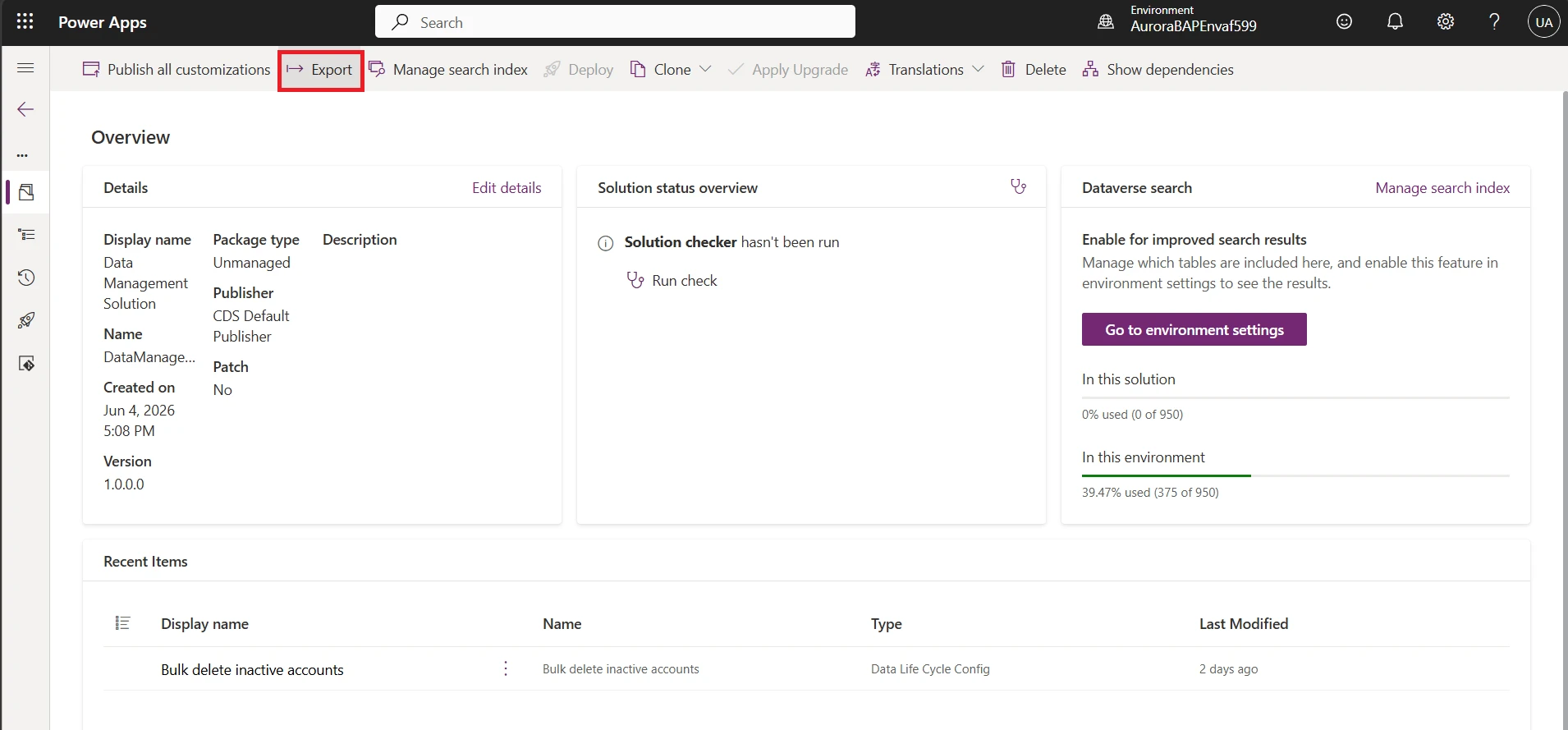The image size is (1568, 730).
Task: Click Apply Upgrade in the toolbar
Action: (788, 69)
